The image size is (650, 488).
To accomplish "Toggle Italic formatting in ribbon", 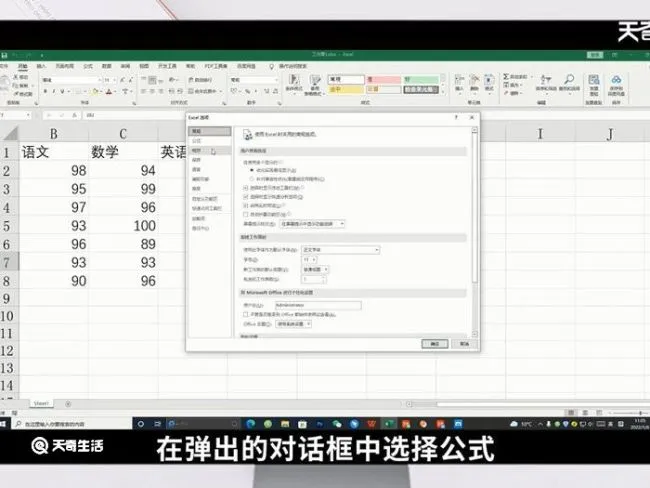I will tap(54, 91).
